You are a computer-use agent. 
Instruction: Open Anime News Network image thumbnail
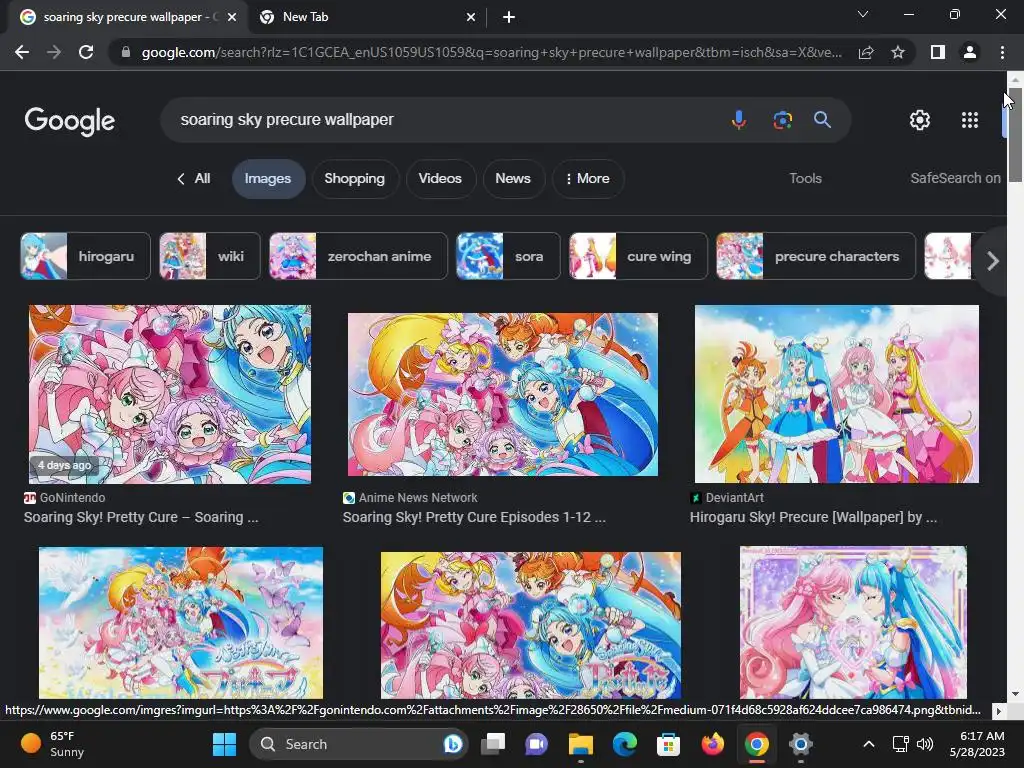tap(503, 394)
